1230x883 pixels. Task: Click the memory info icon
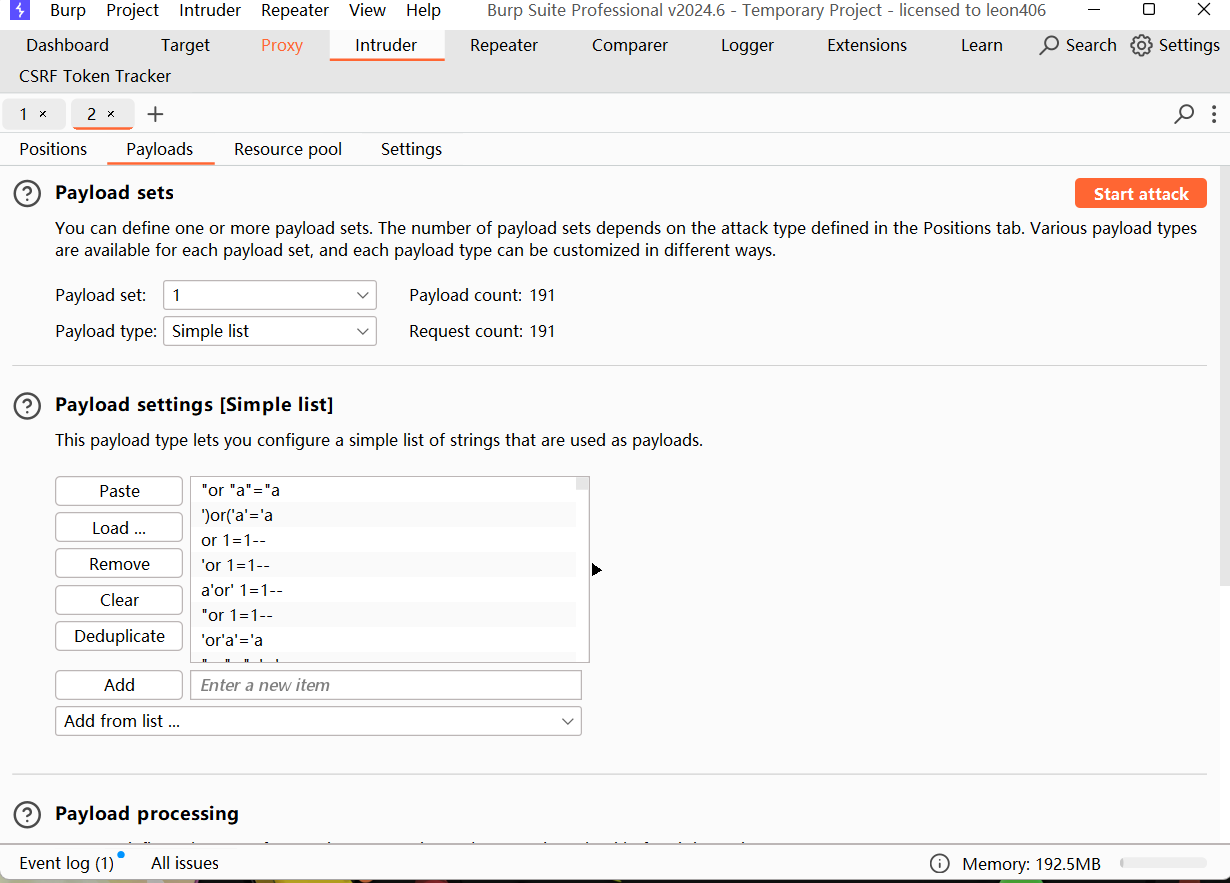tap(939, 863)
